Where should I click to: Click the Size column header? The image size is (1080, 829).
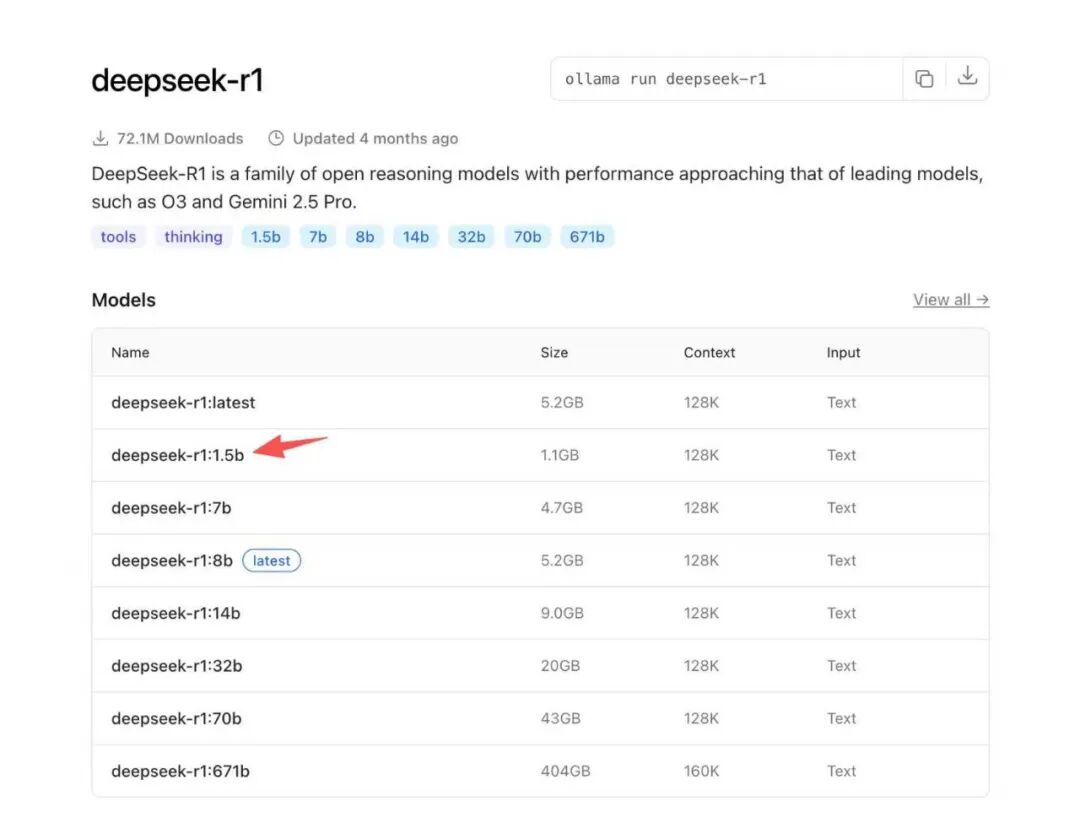pyautogui.click(x=554, y=353)
